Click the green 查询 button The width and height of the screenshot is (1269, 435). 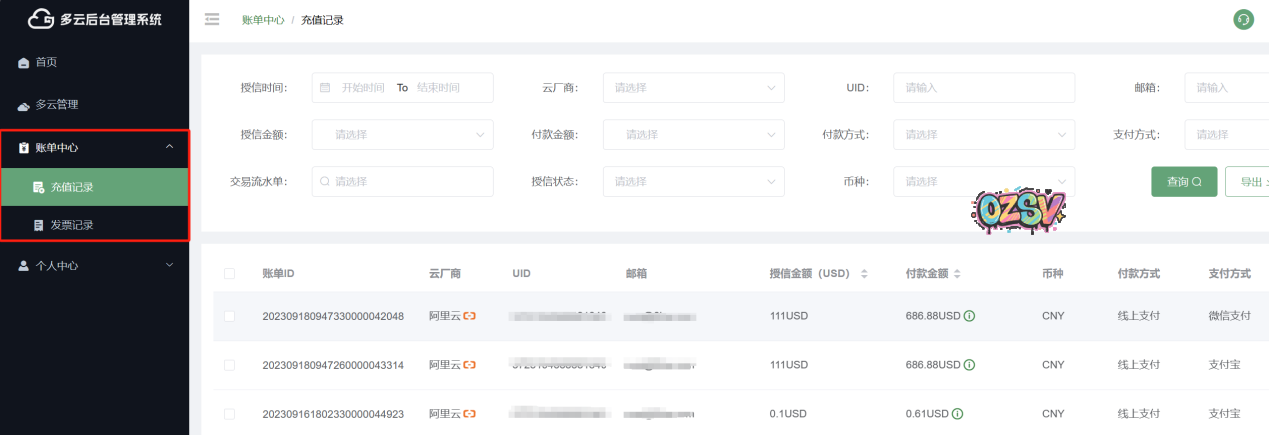coord(1184,181)
